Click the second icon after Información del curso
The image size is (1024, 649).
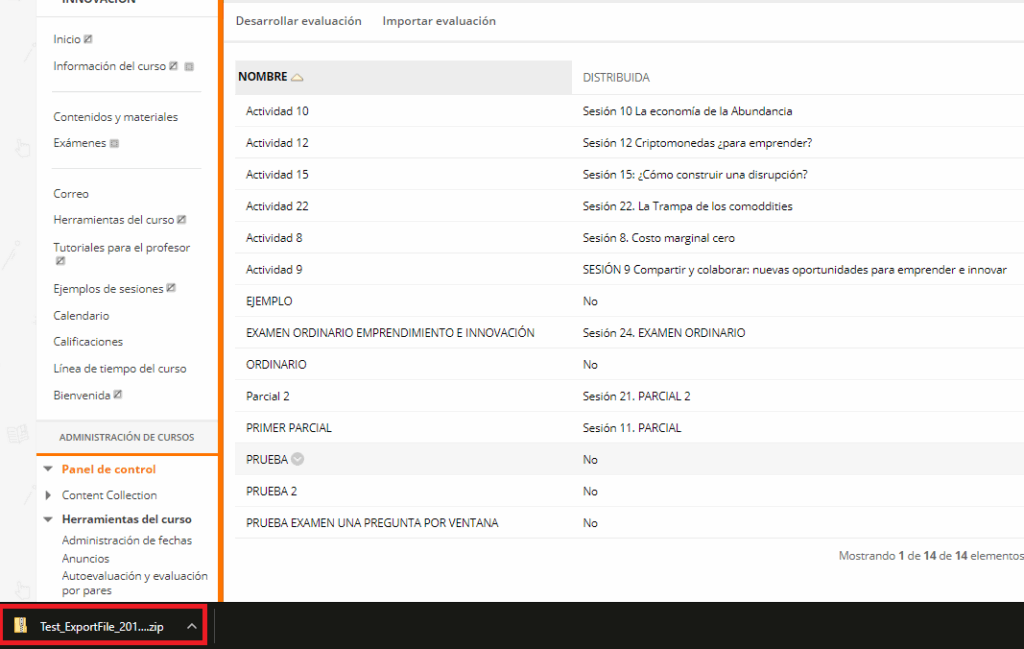click(x=189, y=67)
